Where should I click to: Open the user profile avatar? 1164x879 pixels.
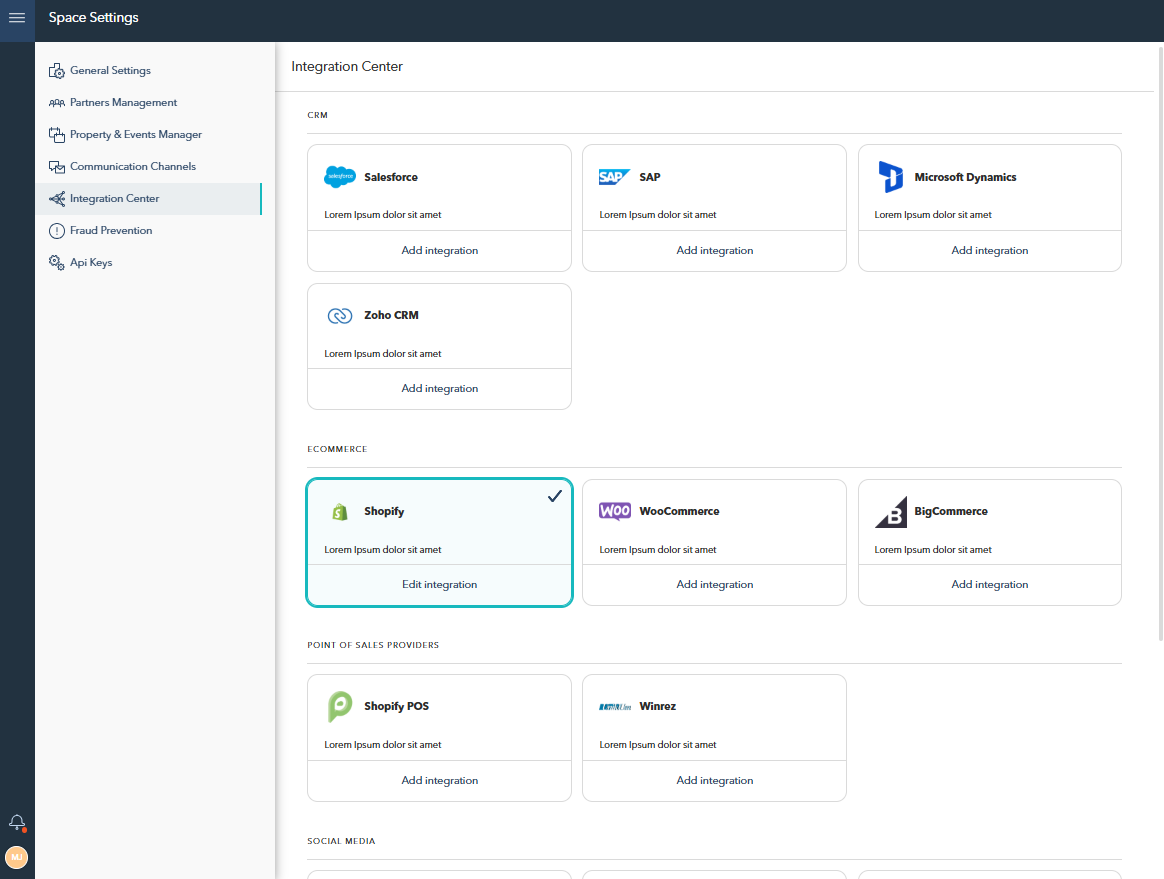coord(16,857)
